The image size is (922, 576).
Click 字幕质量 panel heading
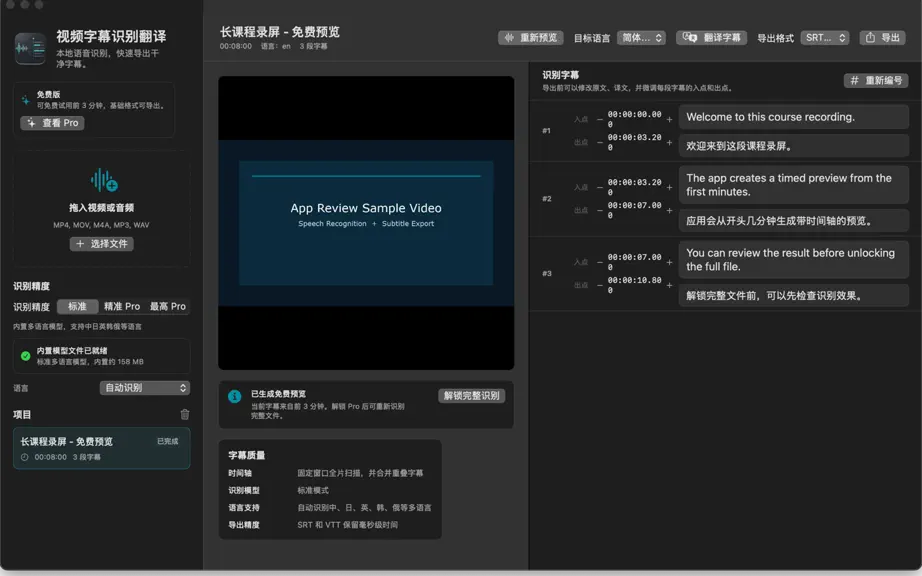click(x=246, y=455)
